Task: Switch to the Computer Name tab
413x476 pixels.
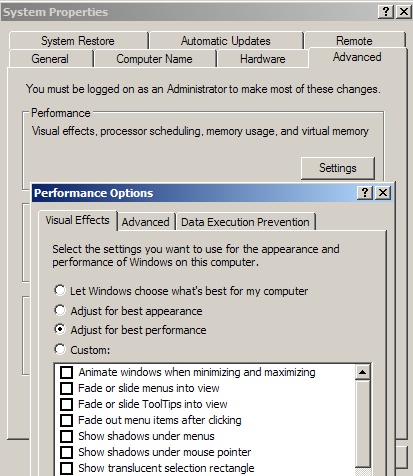Action: click(x=154, y=59)
